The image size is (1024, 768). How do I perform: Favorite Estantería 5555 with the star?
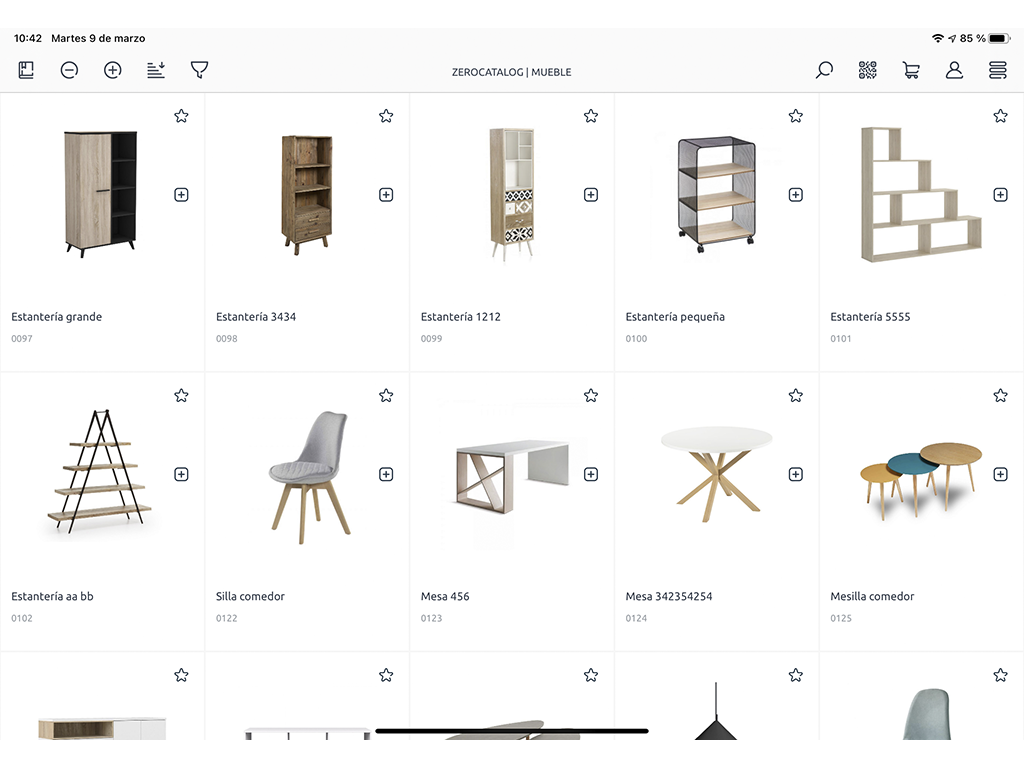(1000, 116)
